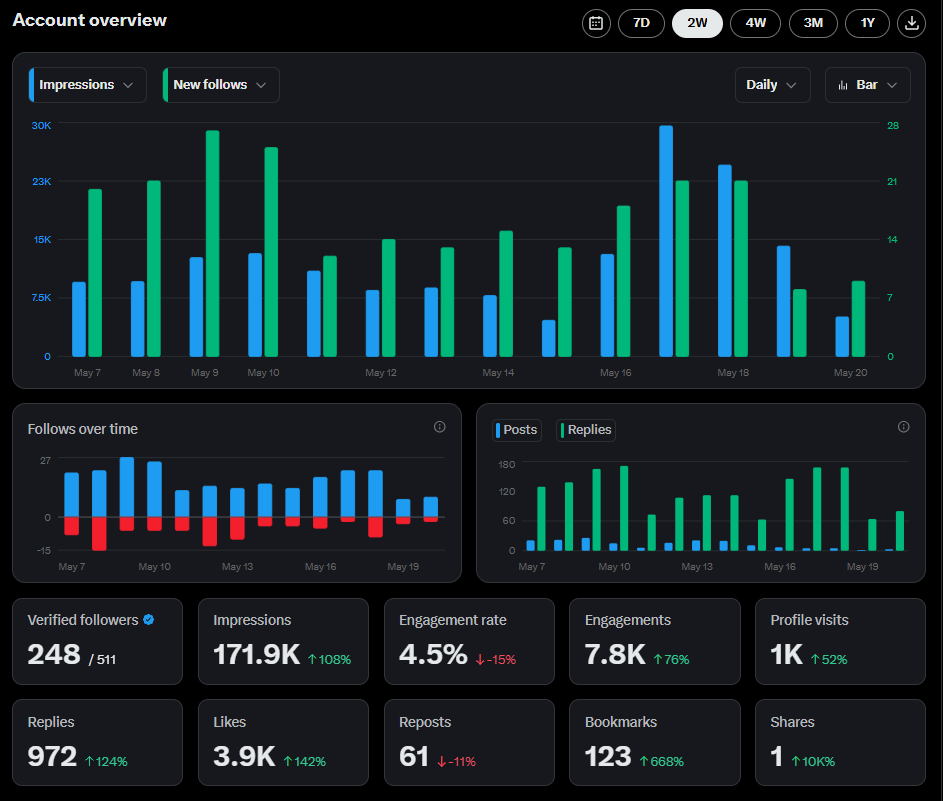
Task: Open the Daily granularity dropdown
Action: pos(773,85)
